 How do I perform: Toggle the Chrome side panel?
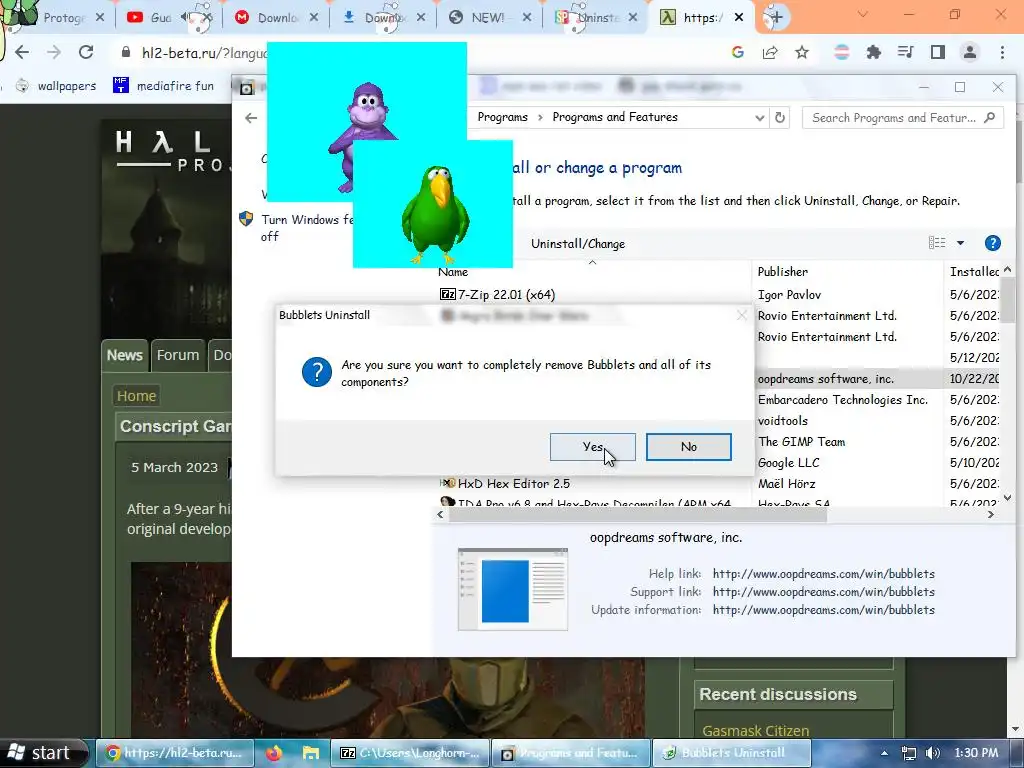tap(938, 52)
